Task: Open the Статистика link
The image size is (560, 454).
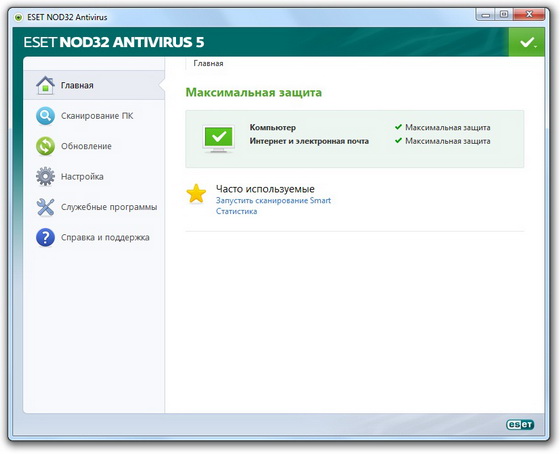Action: point(236,211)
